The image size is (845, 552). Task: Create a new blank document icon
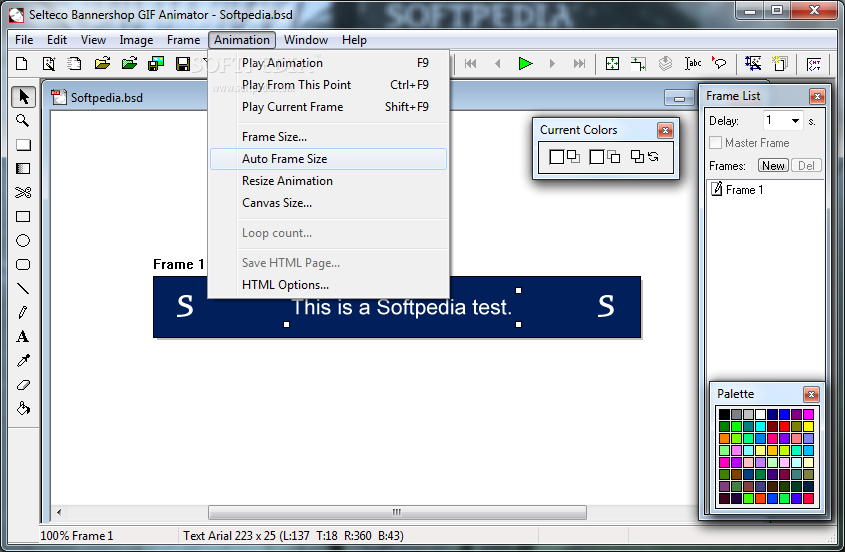click(x=22, y=64)
